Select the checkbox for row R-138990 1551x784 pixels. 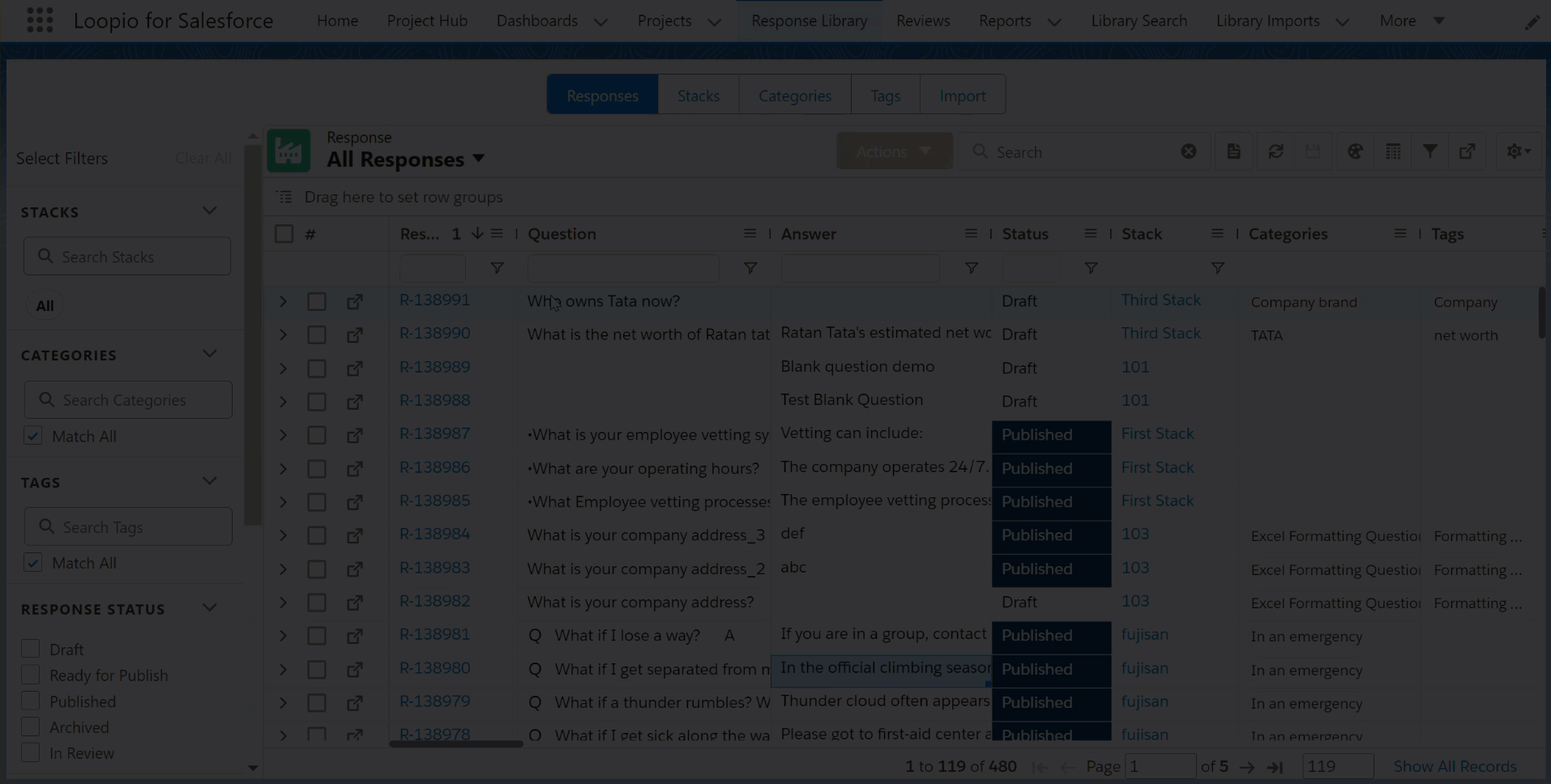point(317,334)
